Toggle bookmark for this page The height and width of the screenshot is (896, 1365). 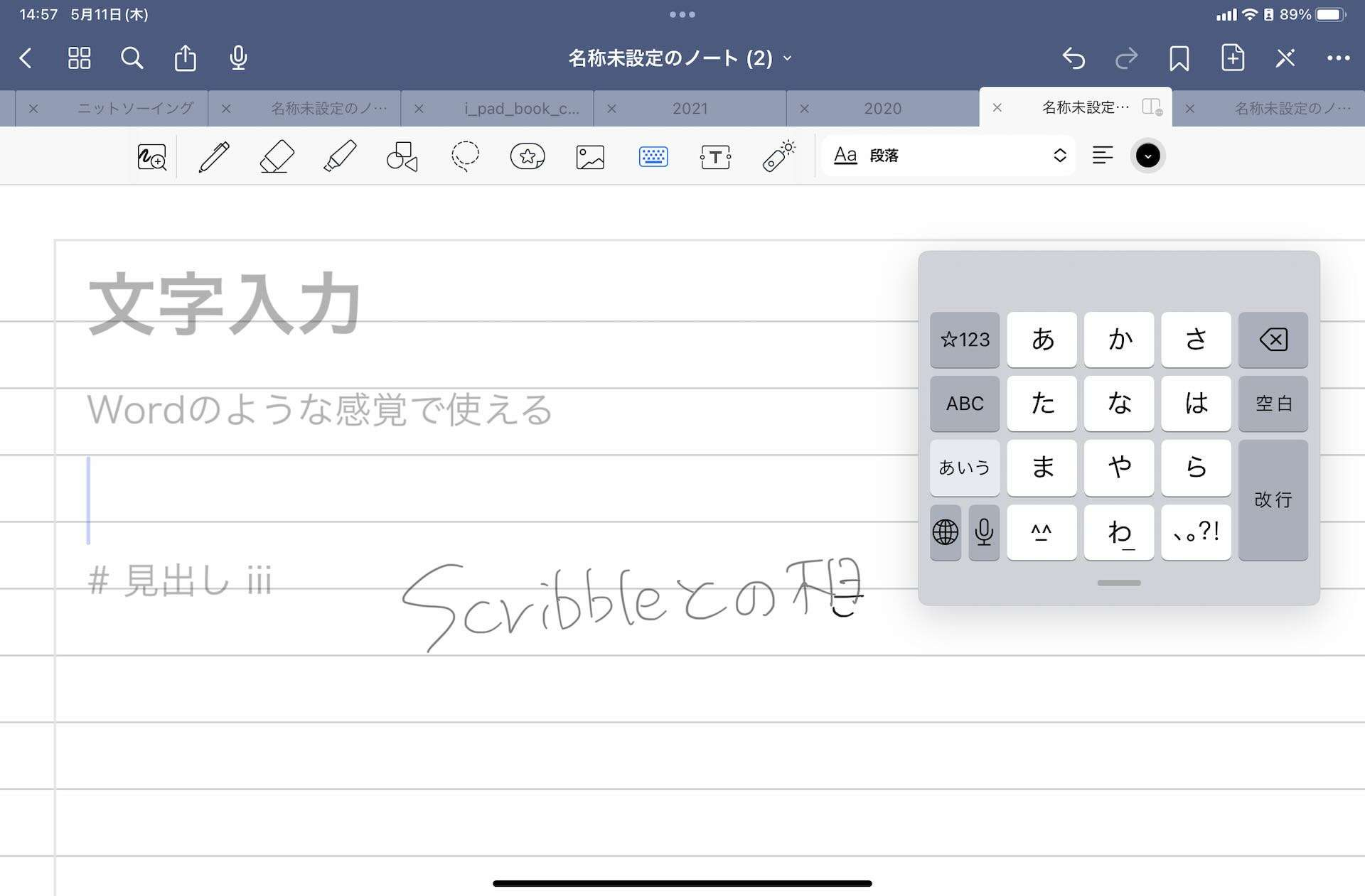(x=1179, y=58)
